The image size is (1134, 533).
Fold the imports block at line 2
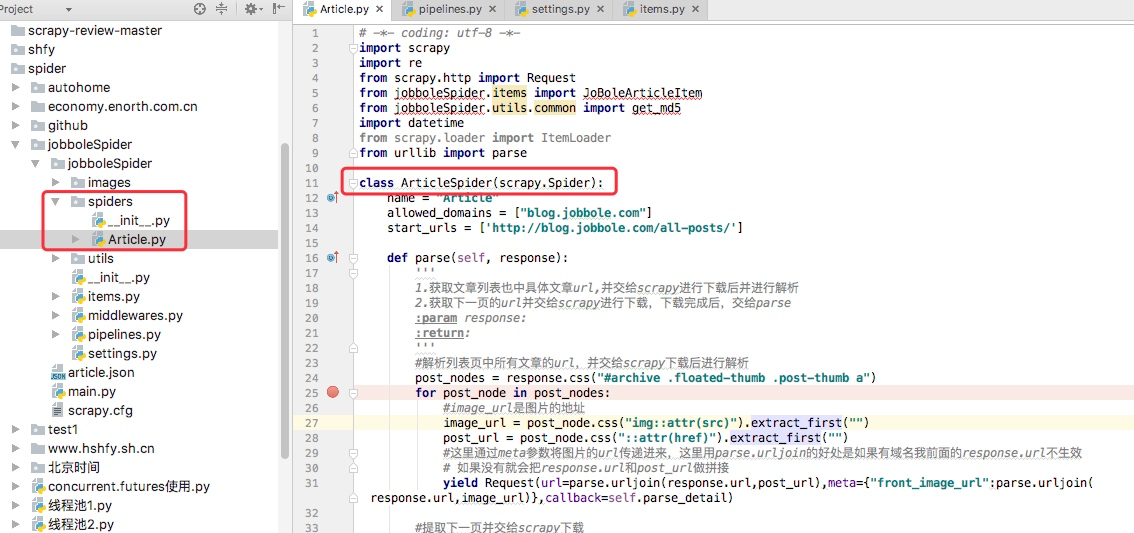pos(353,48)
